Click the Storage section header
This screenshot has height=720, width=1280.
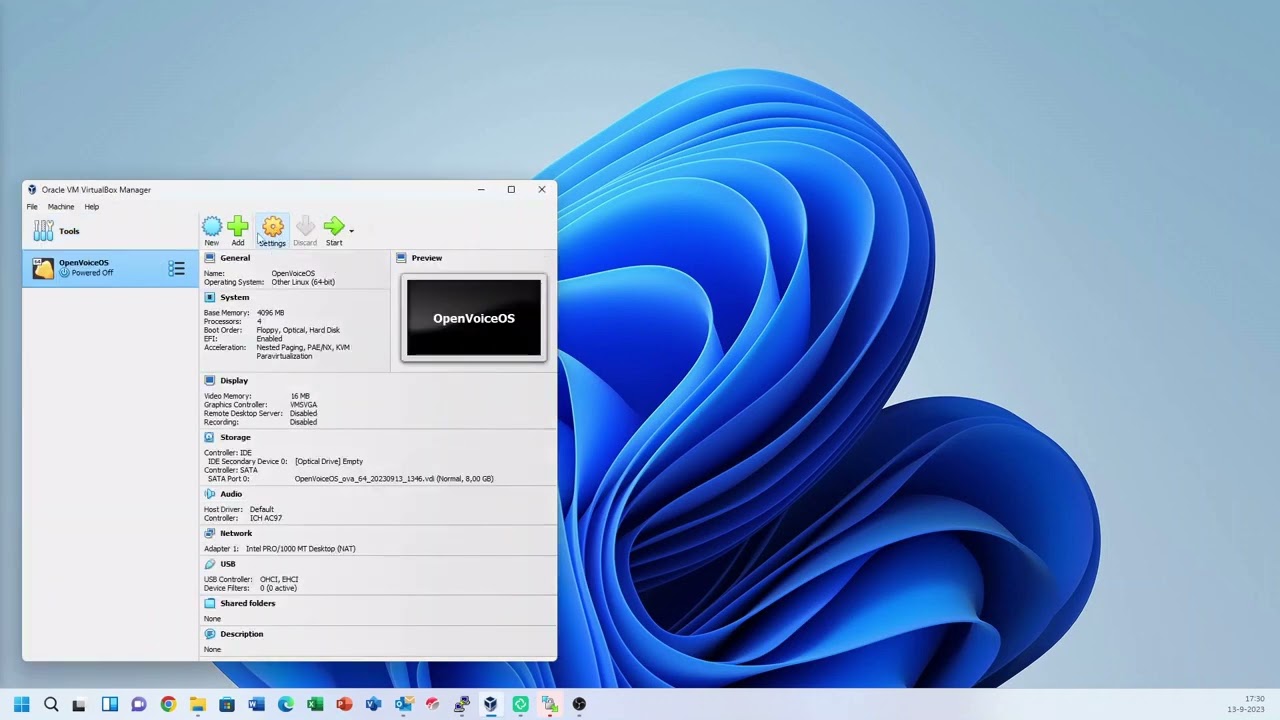pyautogui.click(x=235, y=437)
